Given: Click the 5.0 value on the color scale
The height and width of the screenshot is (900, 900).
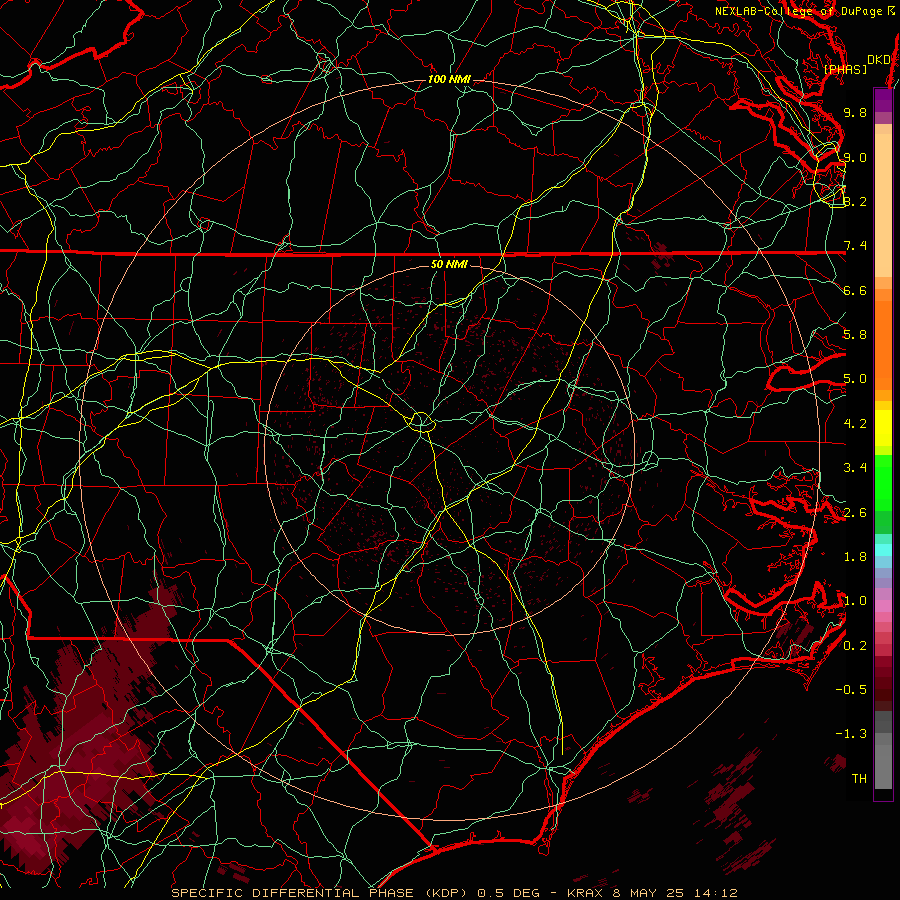Looking at the screenshot, I should coord(855,379).
